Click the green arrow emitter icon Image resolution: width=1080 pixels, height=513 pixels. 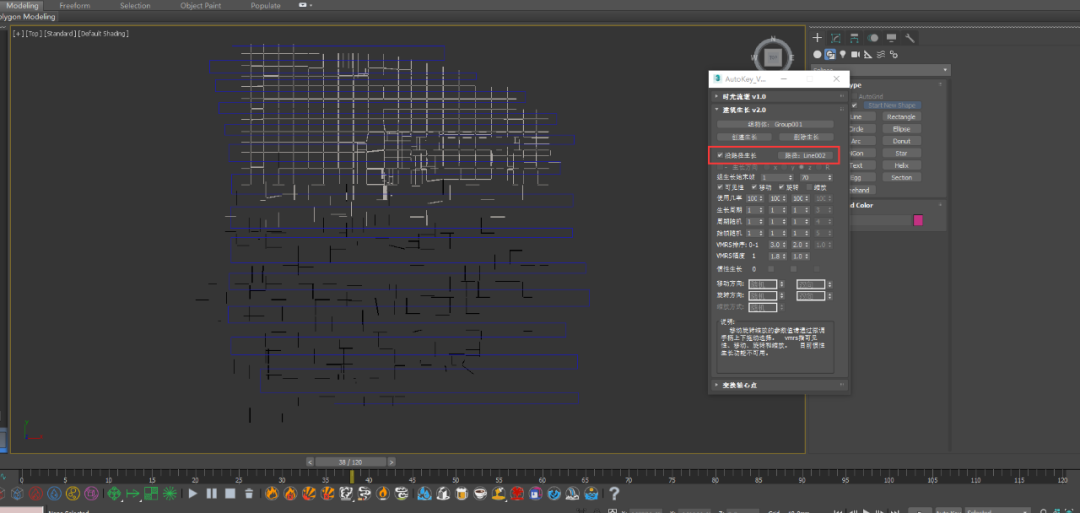(x=132, y=493)
